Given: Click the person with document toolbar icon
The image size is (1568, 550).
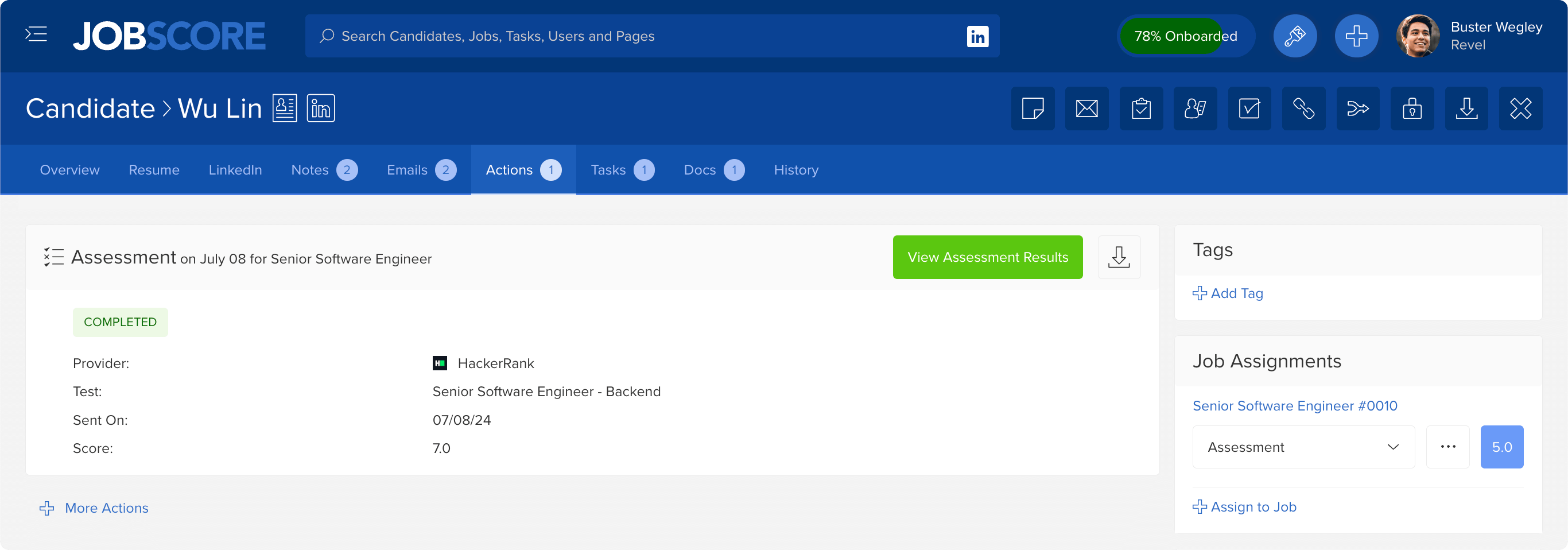Looking at the screenshot, I should tap(1196, 109).
